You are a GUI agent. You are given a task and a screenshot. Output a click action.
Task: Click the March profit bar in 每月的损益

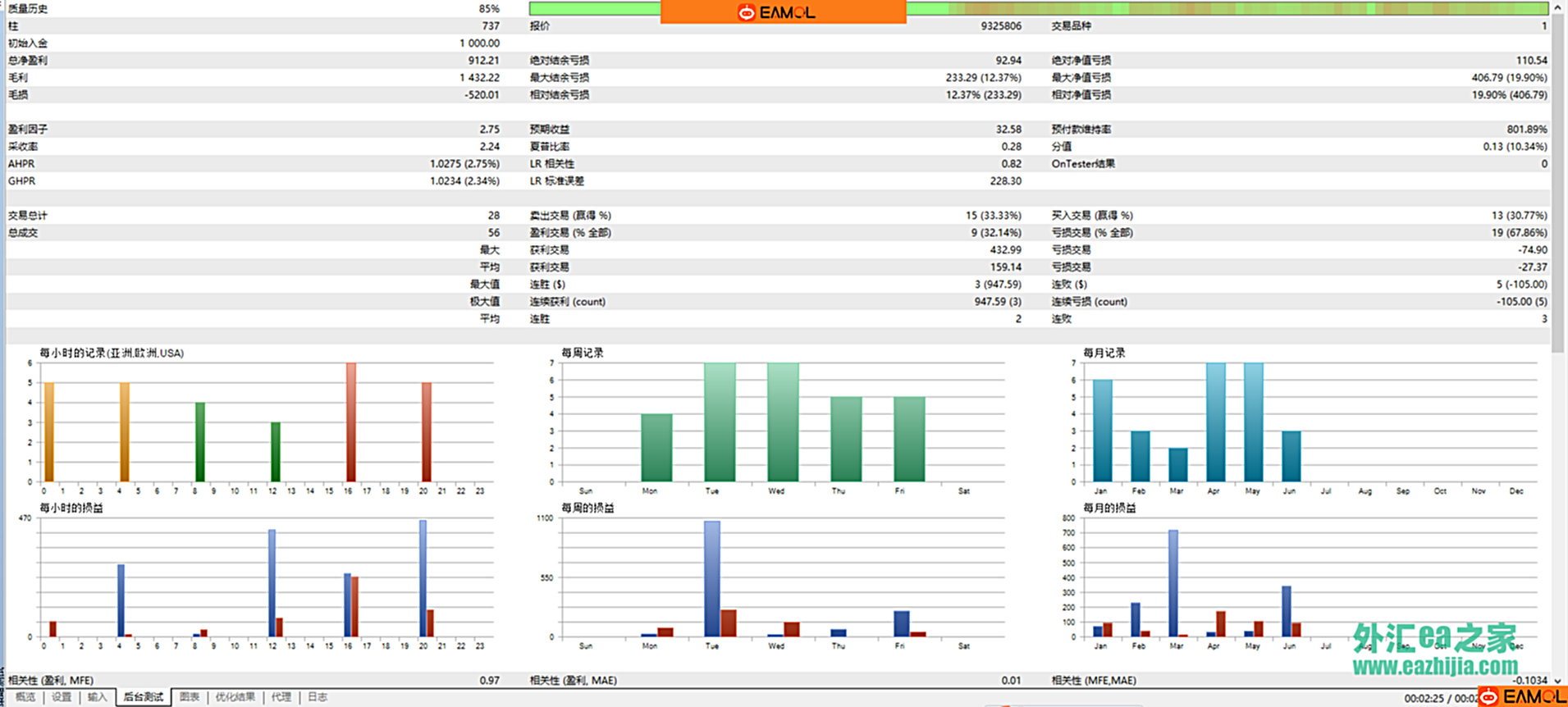coord(1173,582)
